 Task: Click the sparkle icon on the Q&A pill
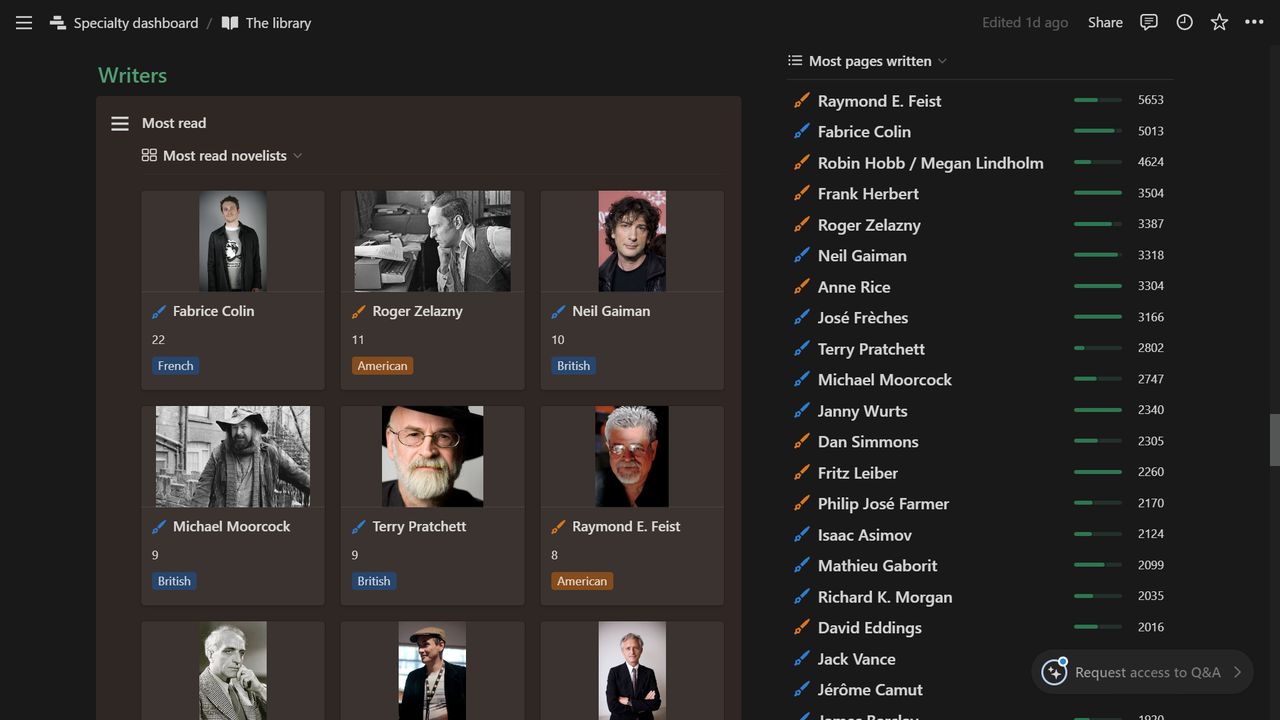1054,672
